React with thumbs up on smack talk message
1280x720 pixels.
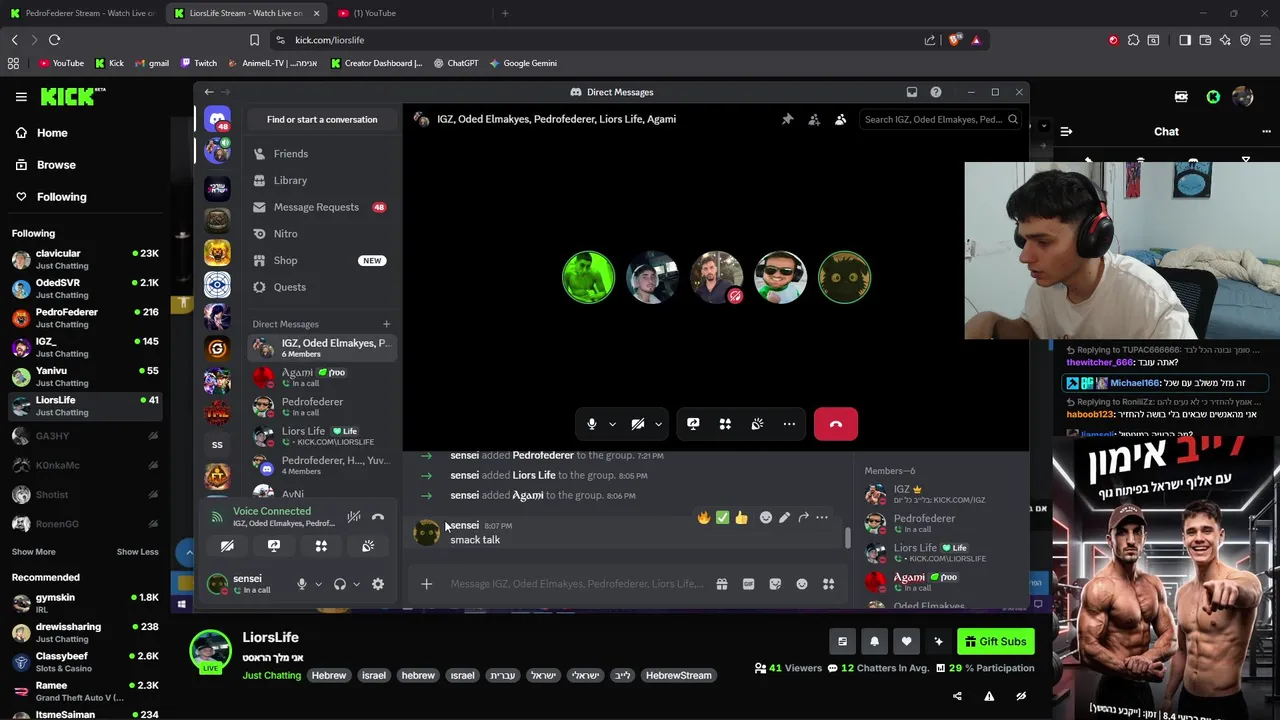[741, 517]
